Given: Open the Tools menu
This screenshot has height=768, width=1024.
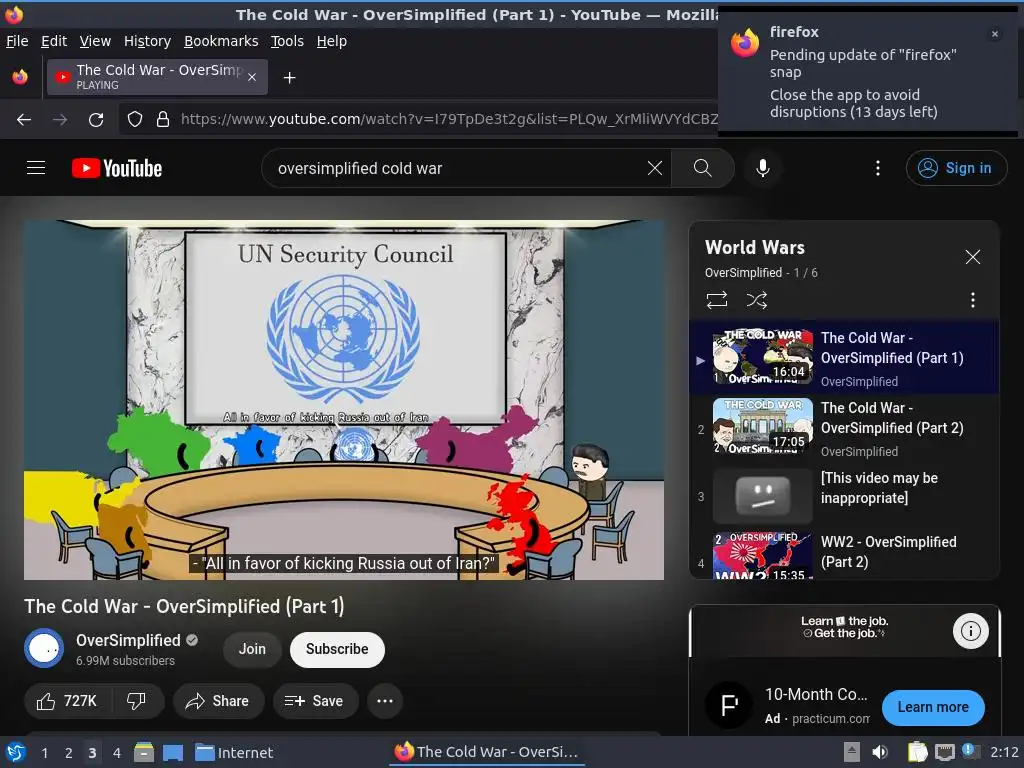Looking at the screenshot, I should pos(287,41).
